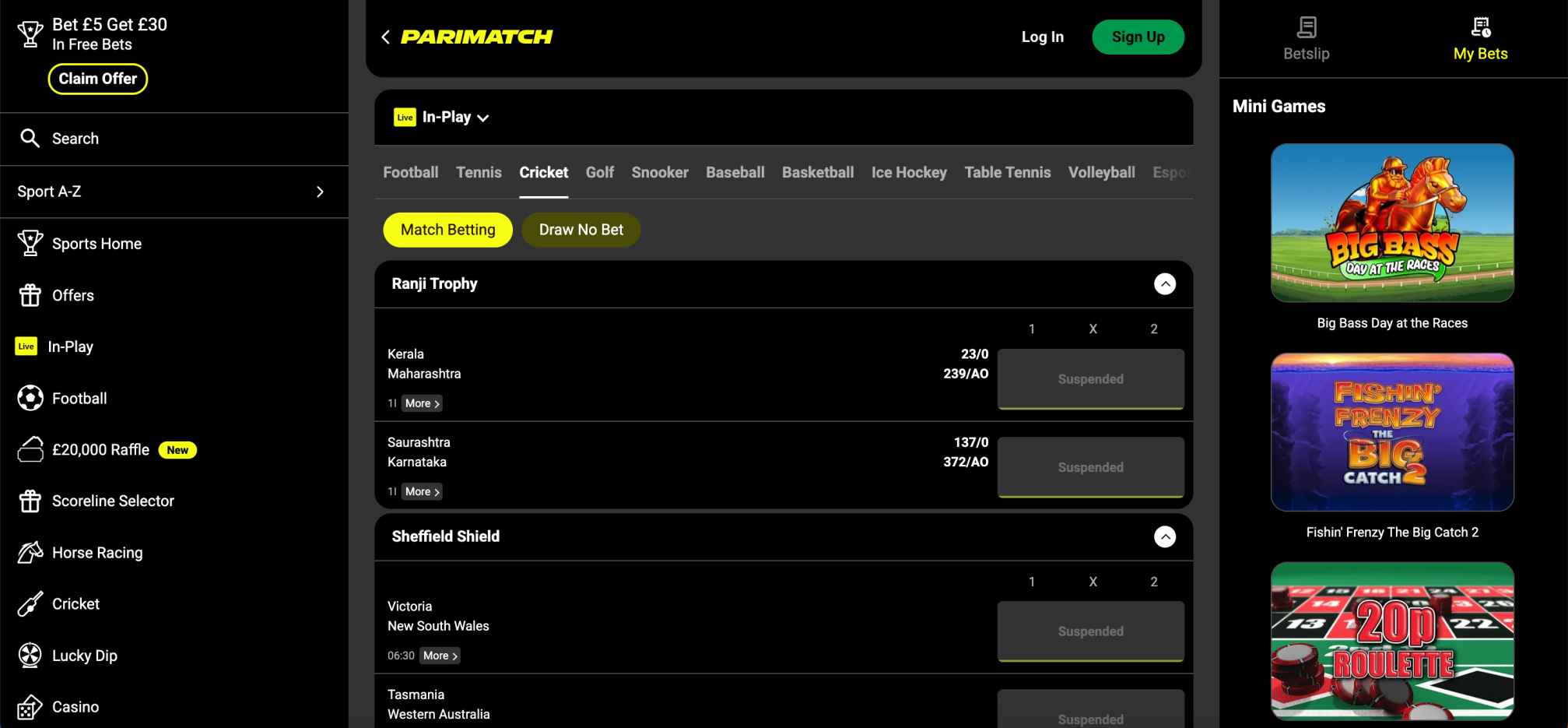
Task: Open My Bets icon at top right
Action: pyautogui.click(x=1480, y=27)
